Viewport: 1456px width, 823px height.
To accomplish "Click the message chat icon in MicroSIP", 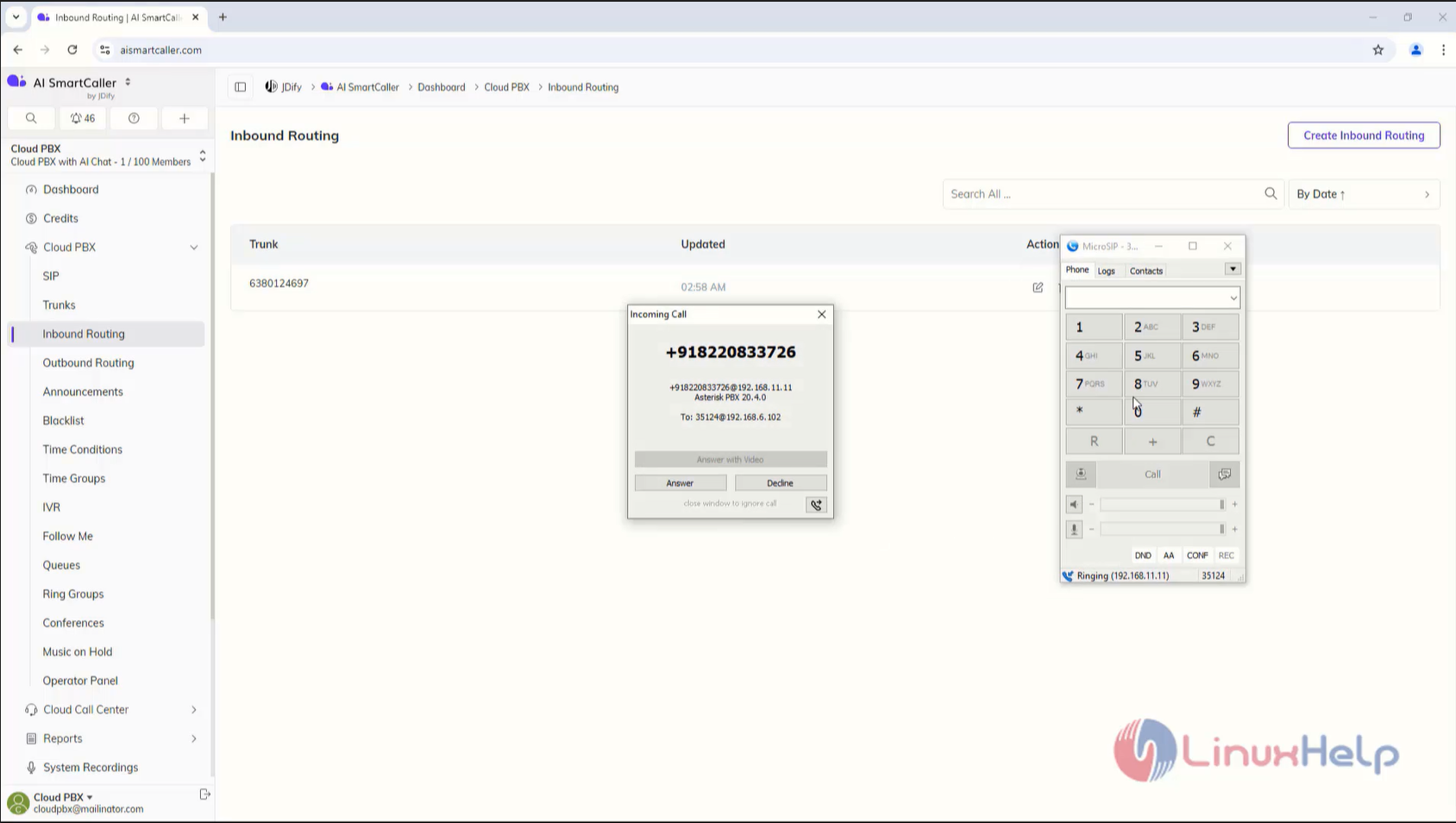I will pyautogui.click(x=1225, y=474).
